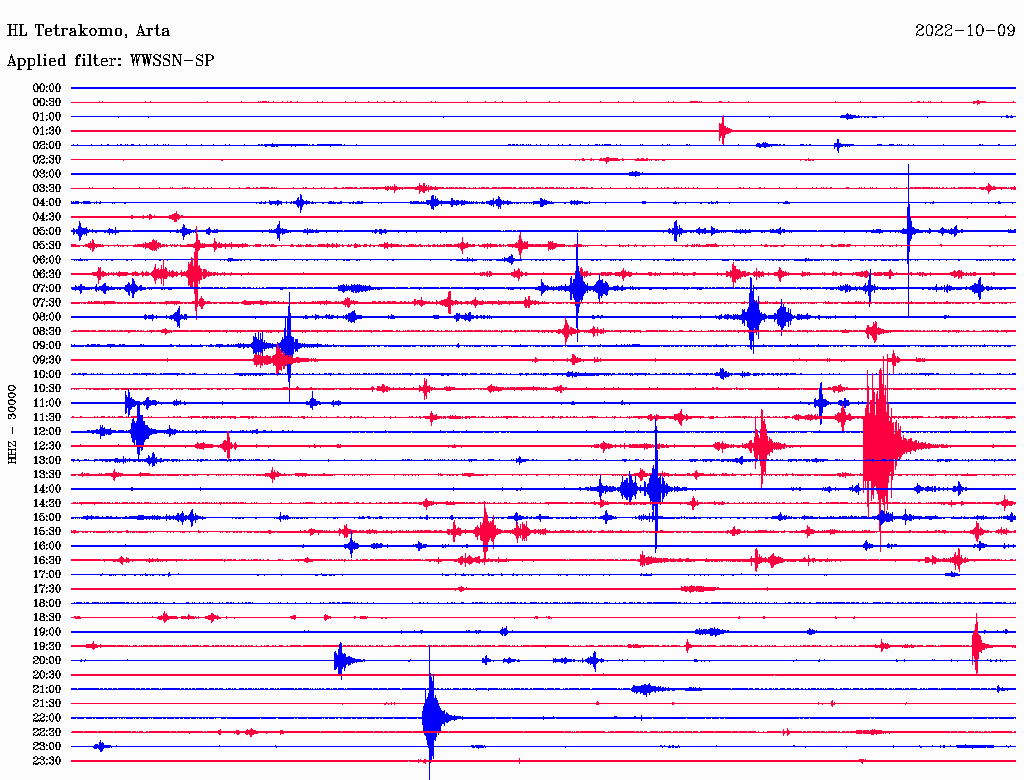
Task: Click the Applied filter: WWSSN-SP label
Action: [110, 61]
